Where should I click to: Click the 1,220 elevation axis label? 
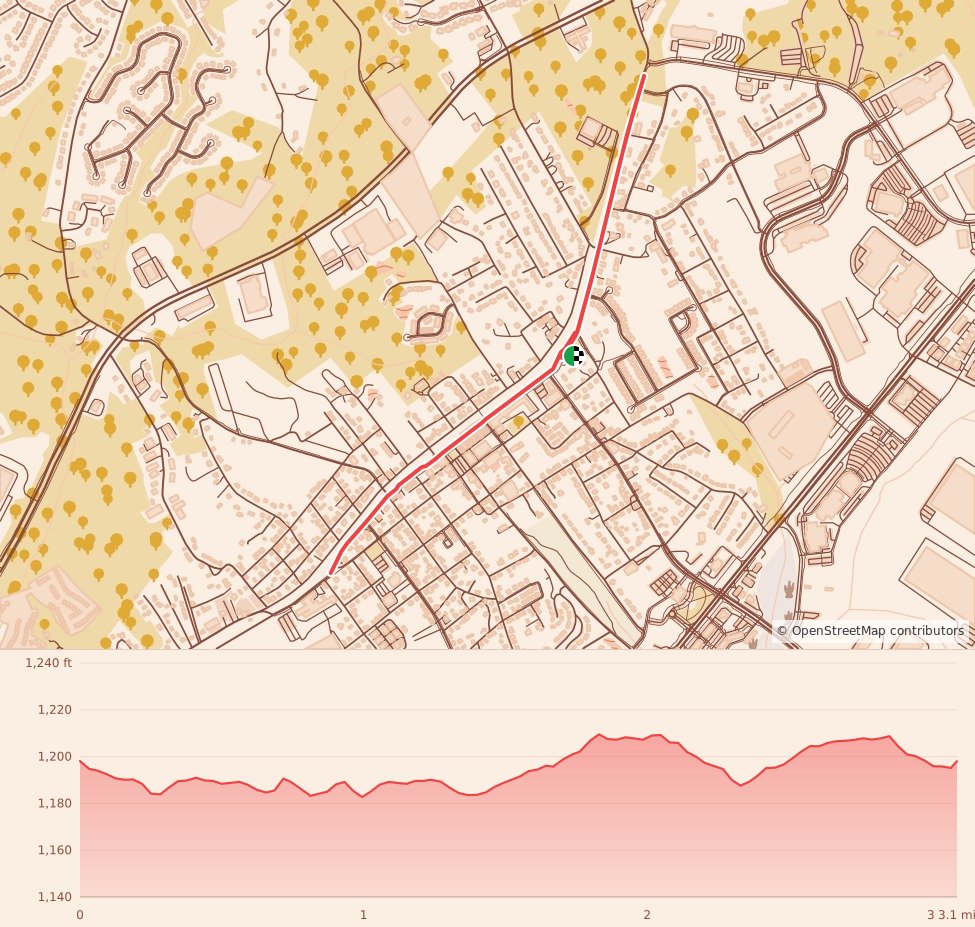tap(55, 709)
